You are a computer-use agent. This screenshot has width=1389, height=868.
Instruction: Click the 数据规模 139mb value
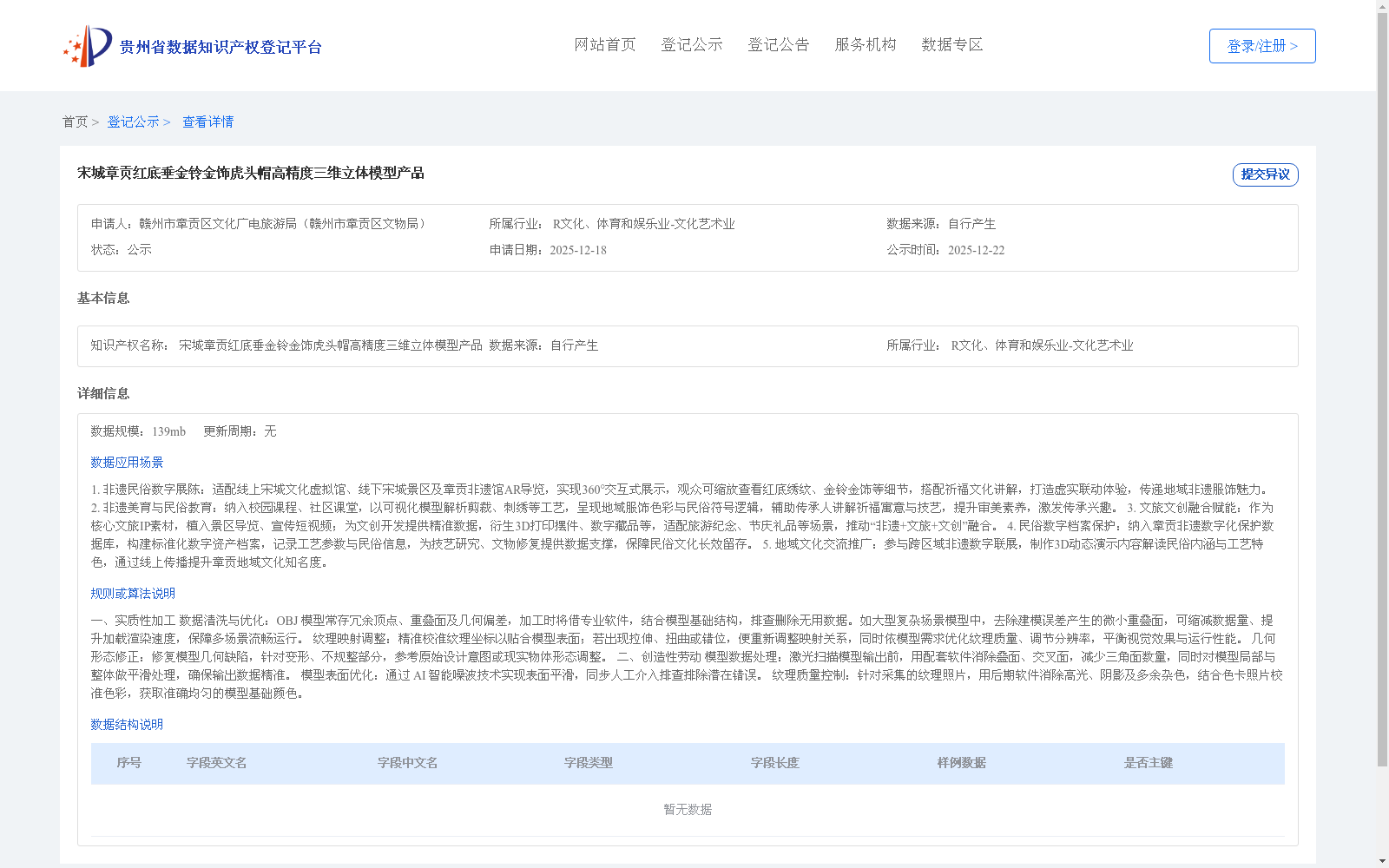point(168,432)
